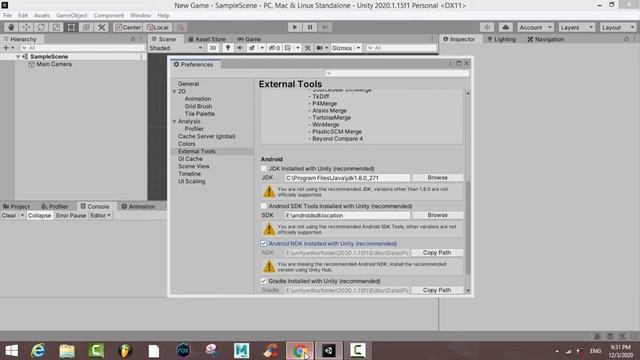Open the Component menu

109,16
